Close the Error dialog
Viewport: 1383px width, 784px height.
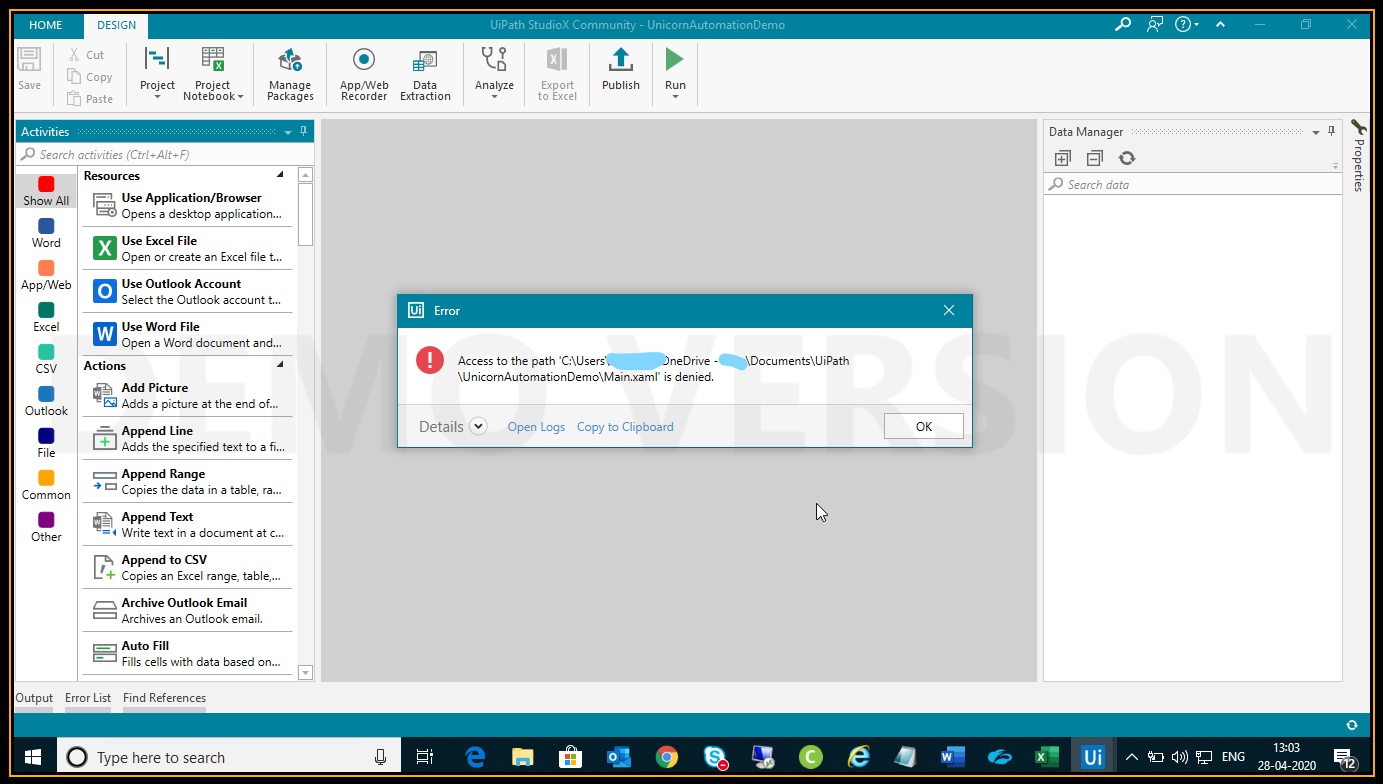pos(949,311)
